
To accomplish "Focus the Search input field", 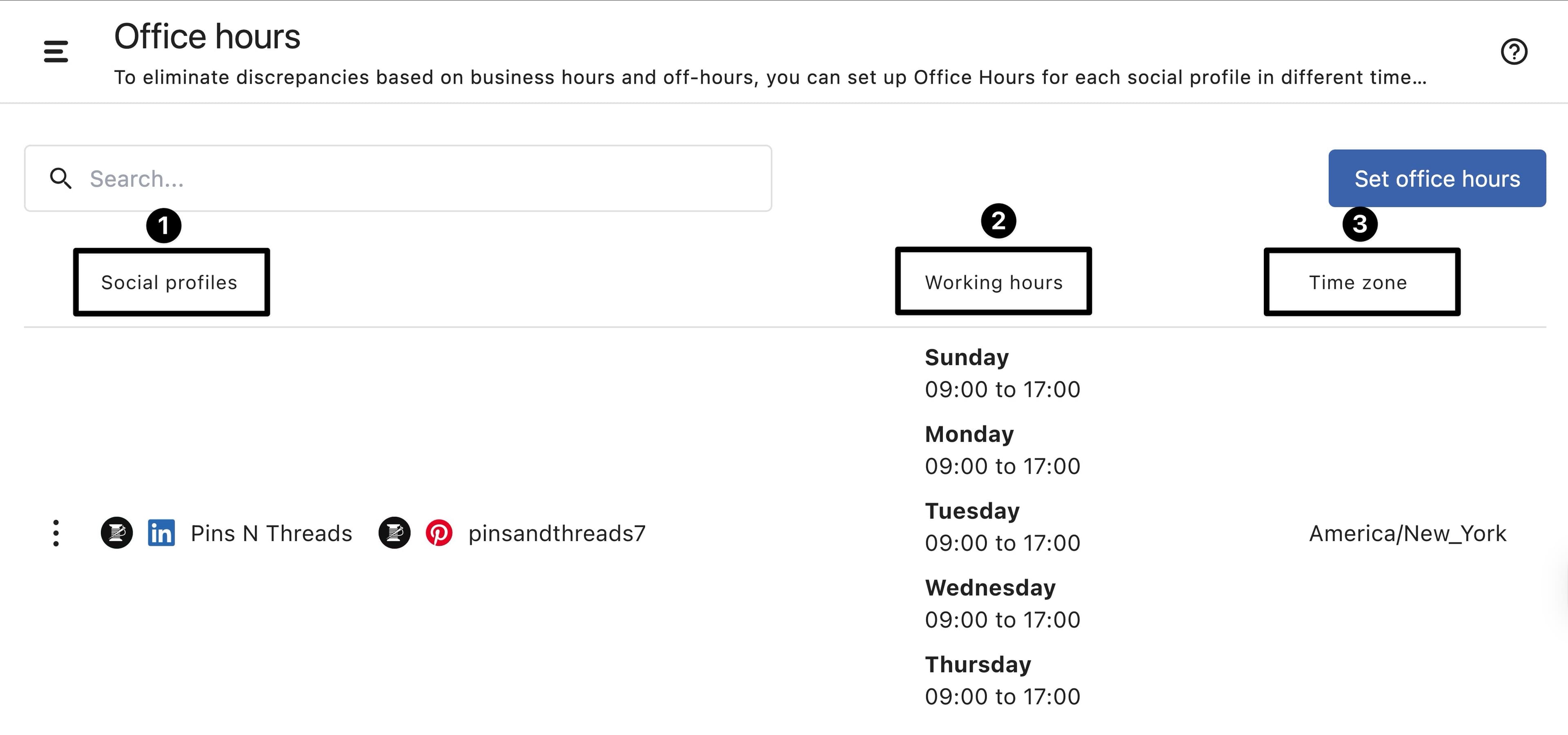I will (x=426, y=179).
